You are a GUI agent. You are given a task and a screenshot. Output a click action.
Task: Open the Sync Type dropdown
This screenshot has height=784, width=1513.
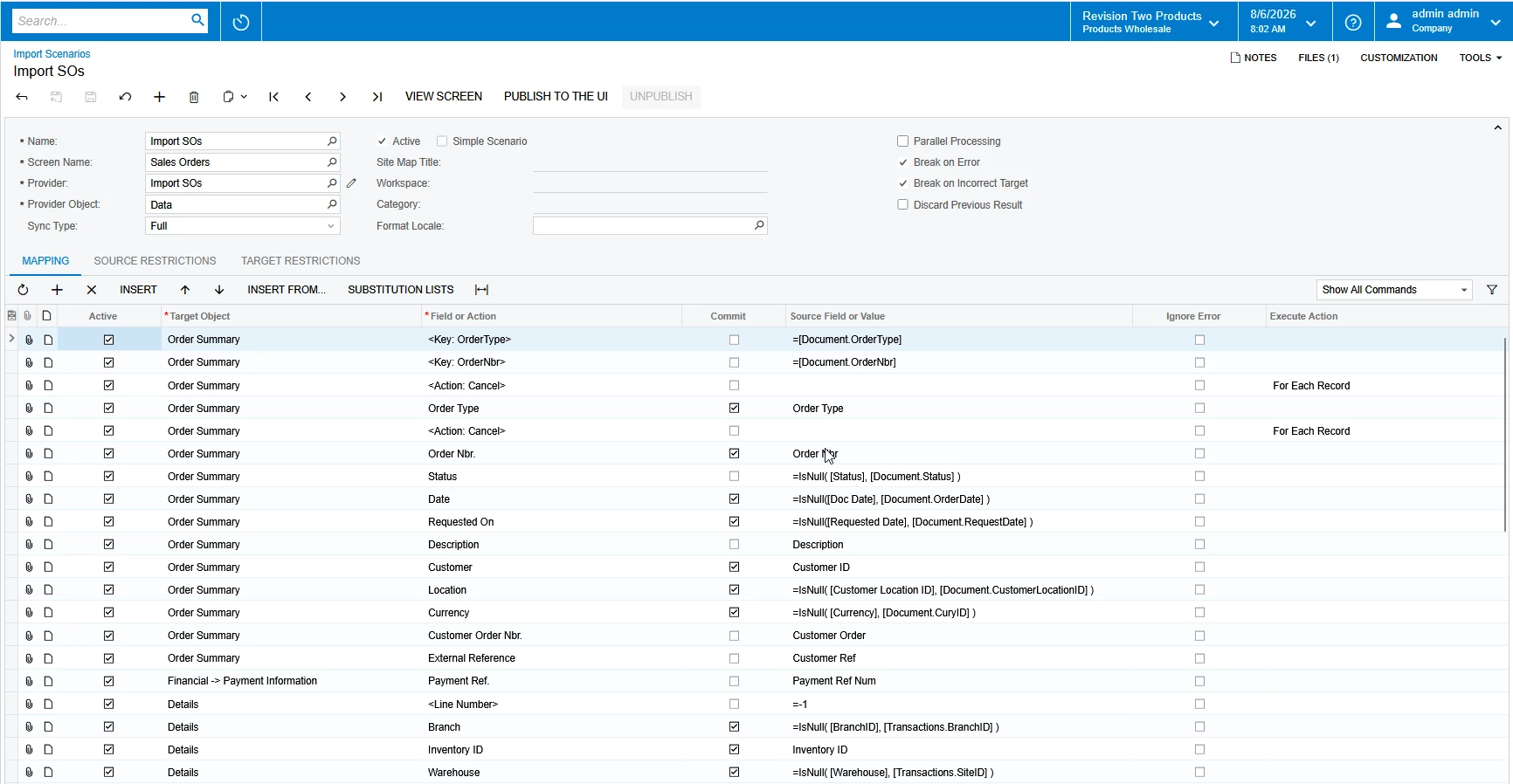point(243,226)
